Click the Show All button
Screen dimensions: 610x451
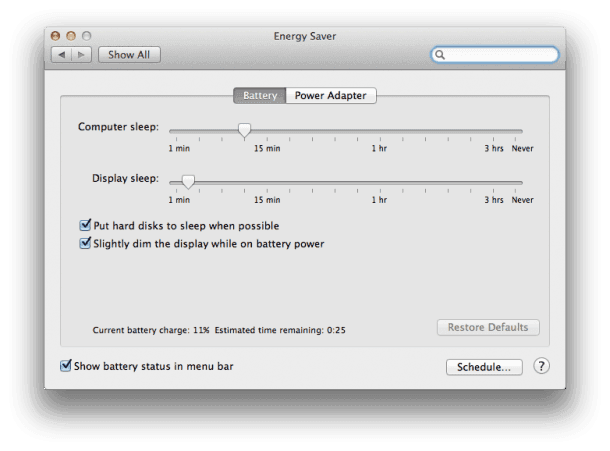(129, 55)
